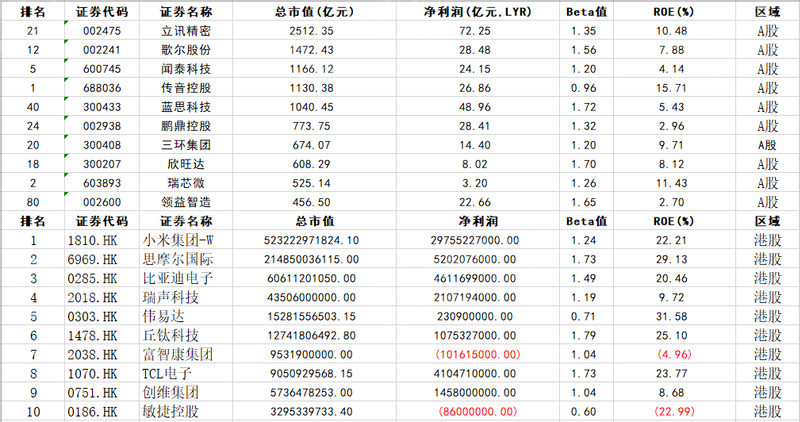Select stock code 300433
Screen dimensions: 800x422
click(x=102, y=107)
